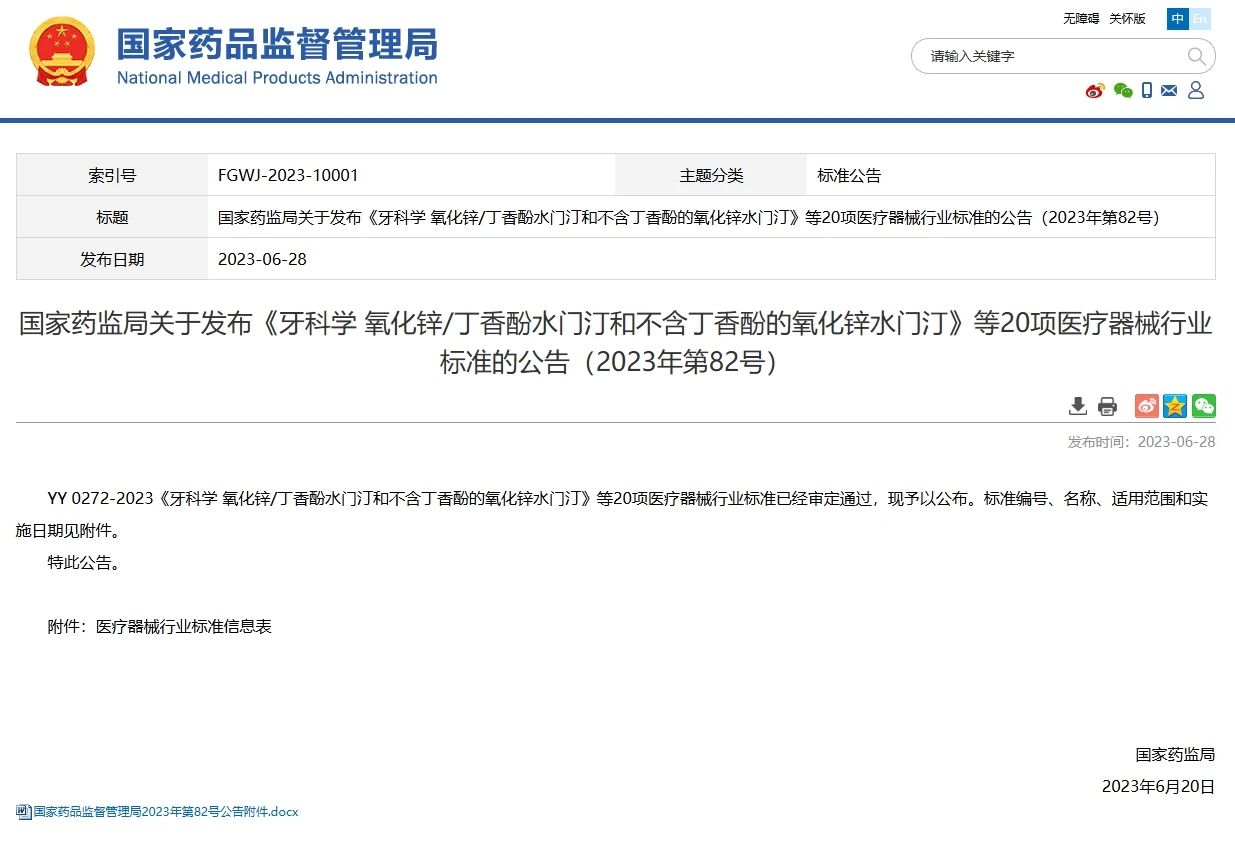Screen dimensions: 1235x847
Task: Print the page with the printer icon
Action: pos(1107,406)
